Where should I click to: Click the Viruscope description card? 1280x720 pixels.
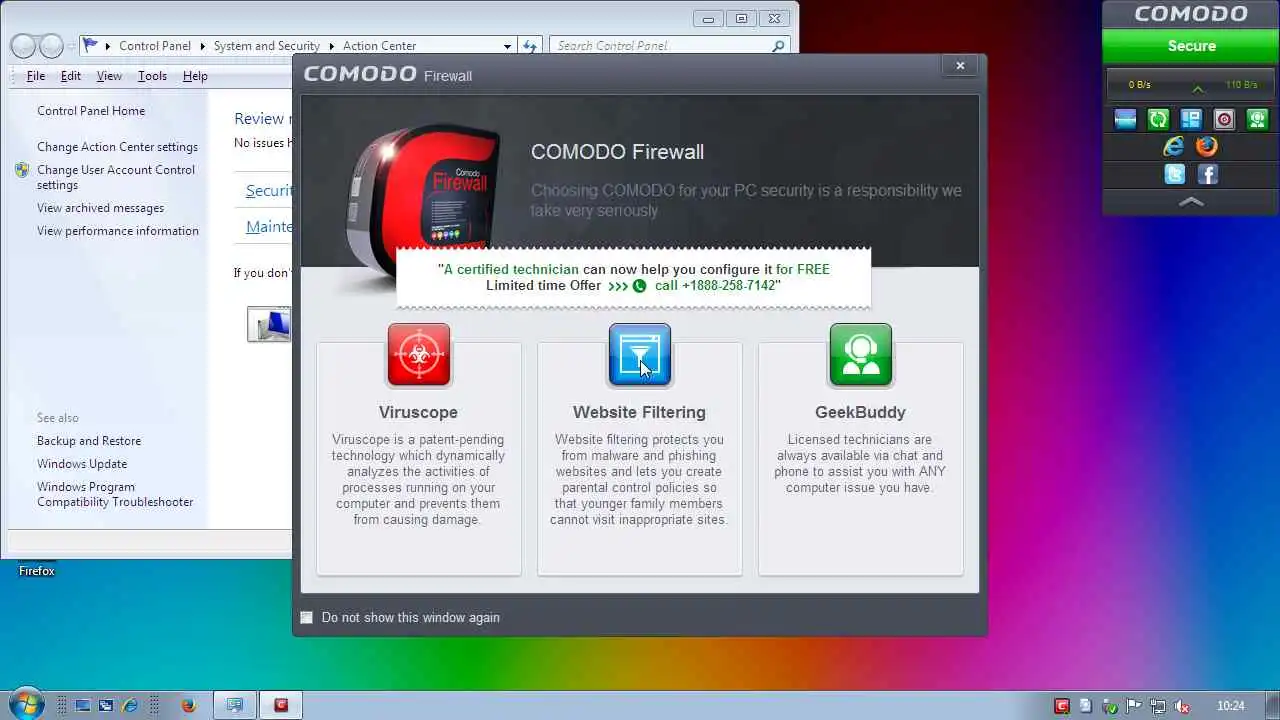[x=419, y=459]
